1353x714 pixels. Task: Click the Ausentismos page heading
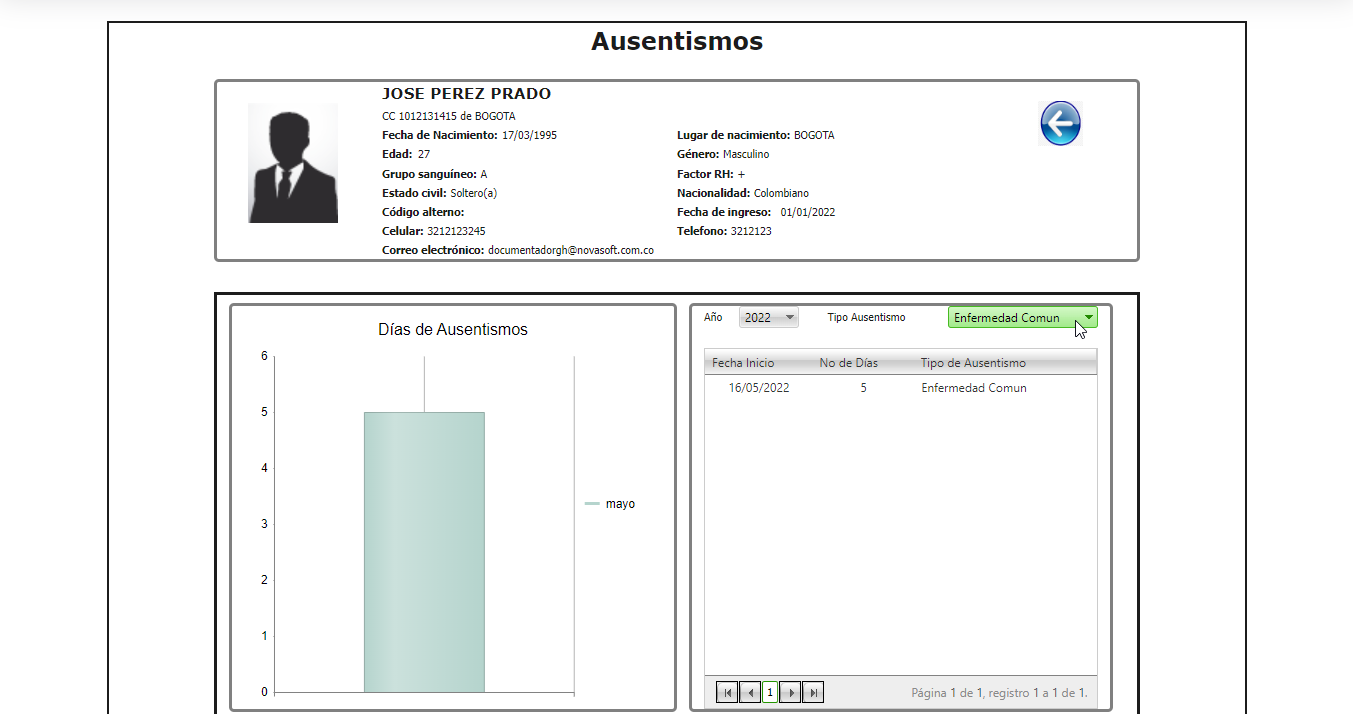click(676, 41)
